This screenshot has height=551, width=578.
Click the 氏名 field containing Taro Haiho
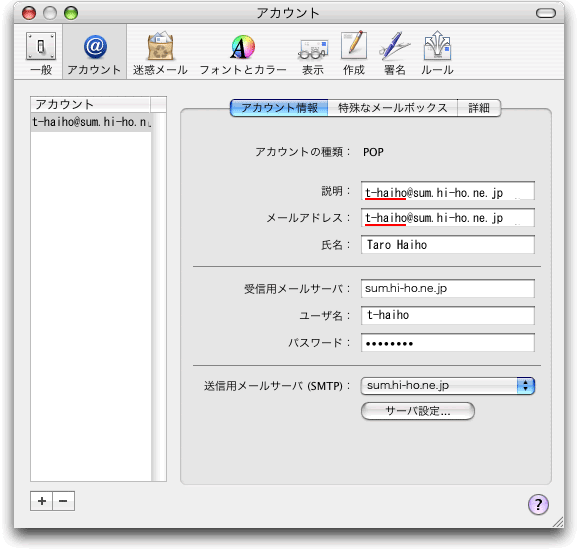[x=448, y=245]
